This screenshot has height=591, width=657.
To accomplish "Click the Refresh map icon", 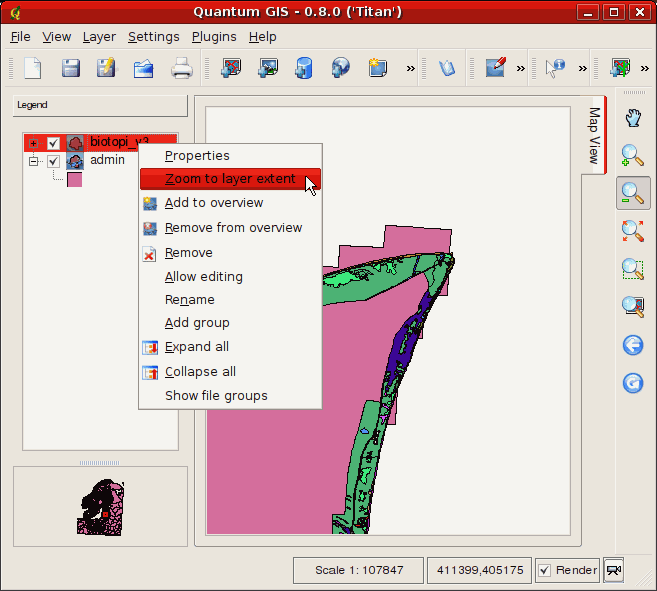I will (x=633, y=383).
